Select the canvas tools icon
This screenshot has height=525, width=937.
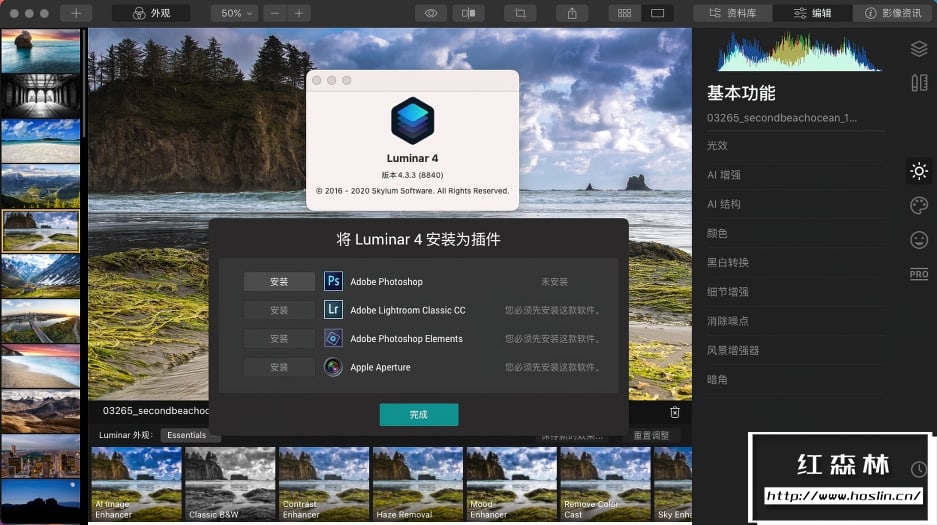(x=919, y=82)
